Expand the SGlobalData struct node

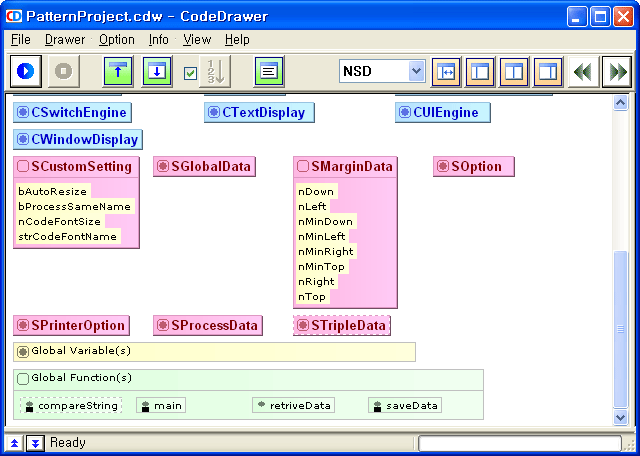[x=163, y=166]
